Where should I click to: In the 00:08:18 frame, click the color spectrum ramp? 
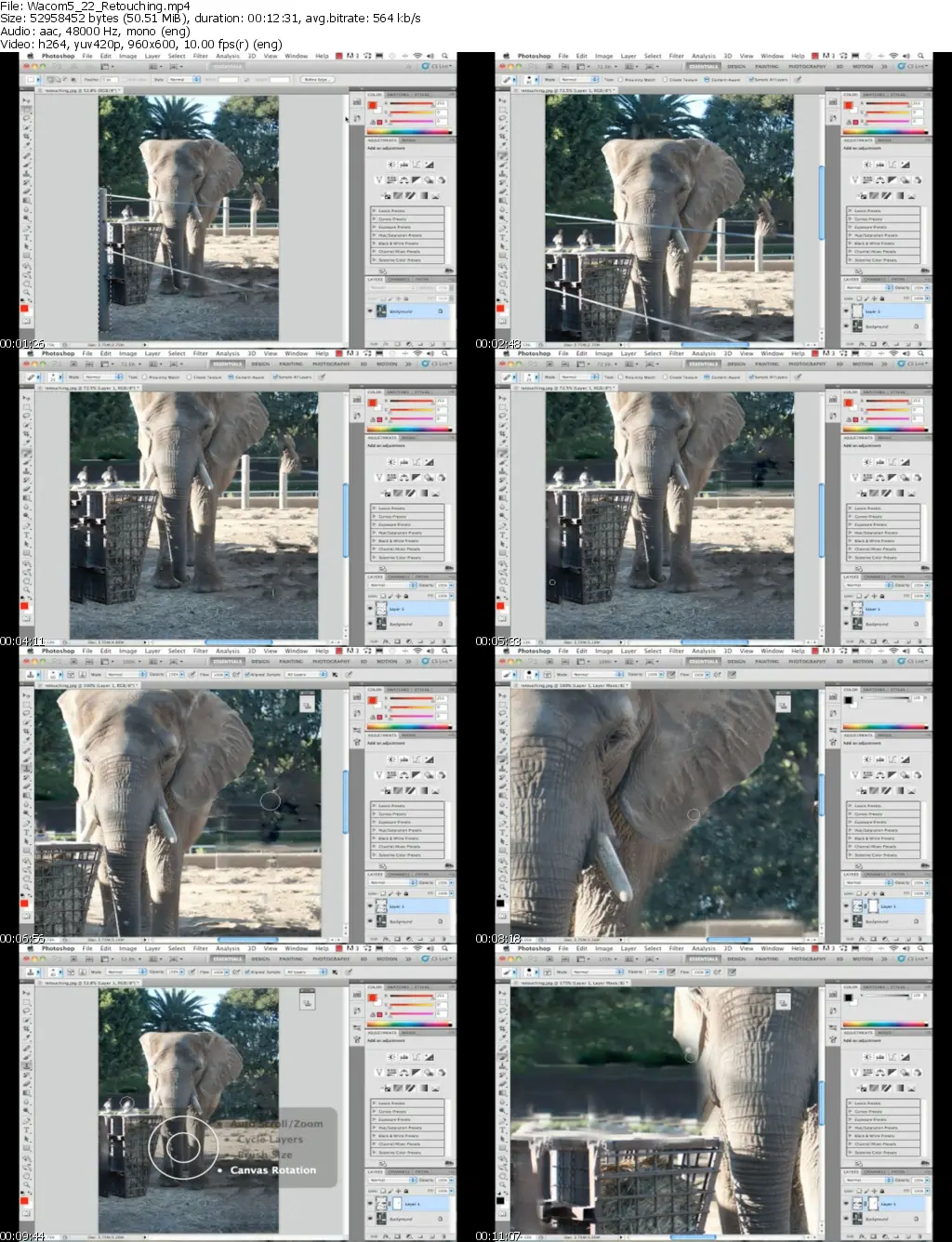tap(886, 727)
